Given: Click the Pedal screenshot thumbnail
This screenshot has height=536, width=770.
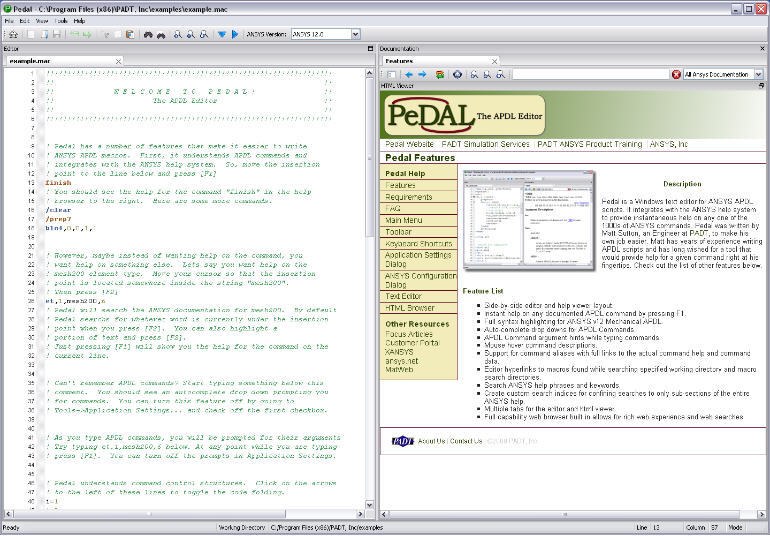Looking at the screenshot, I should [529, 220].
